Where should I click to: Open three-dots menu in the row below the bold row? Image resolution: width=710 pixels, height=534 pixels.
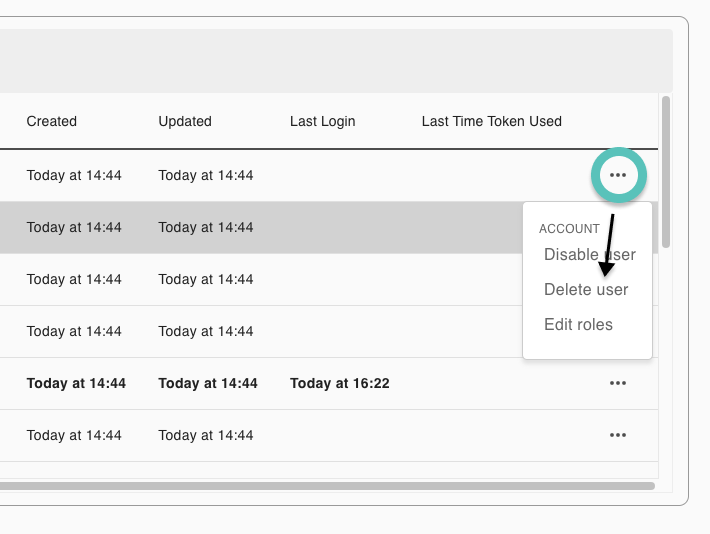(x=618, y=435)
